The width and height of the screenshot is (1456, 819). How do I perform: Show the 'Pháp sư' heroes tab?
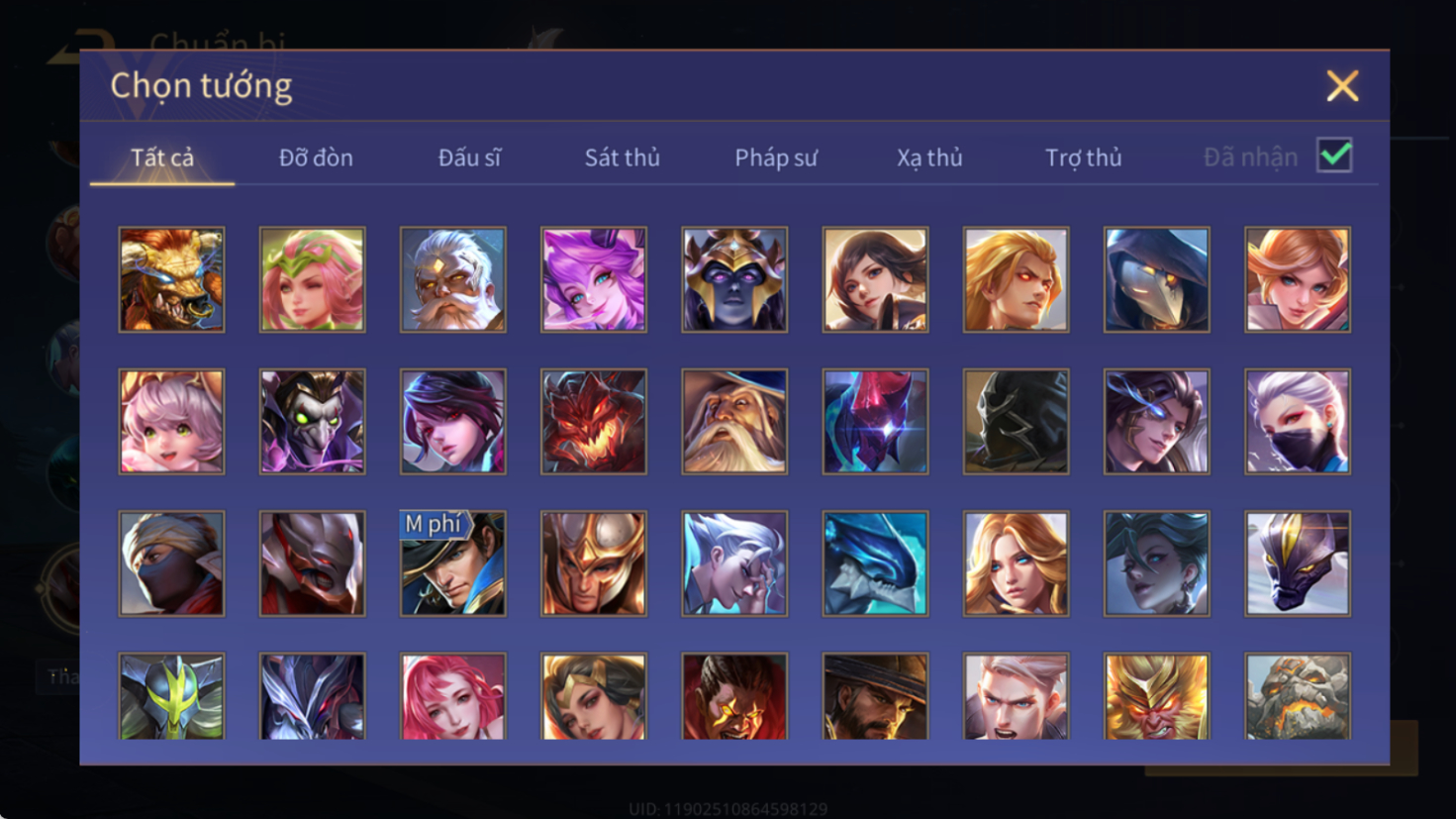click(776, 157)
